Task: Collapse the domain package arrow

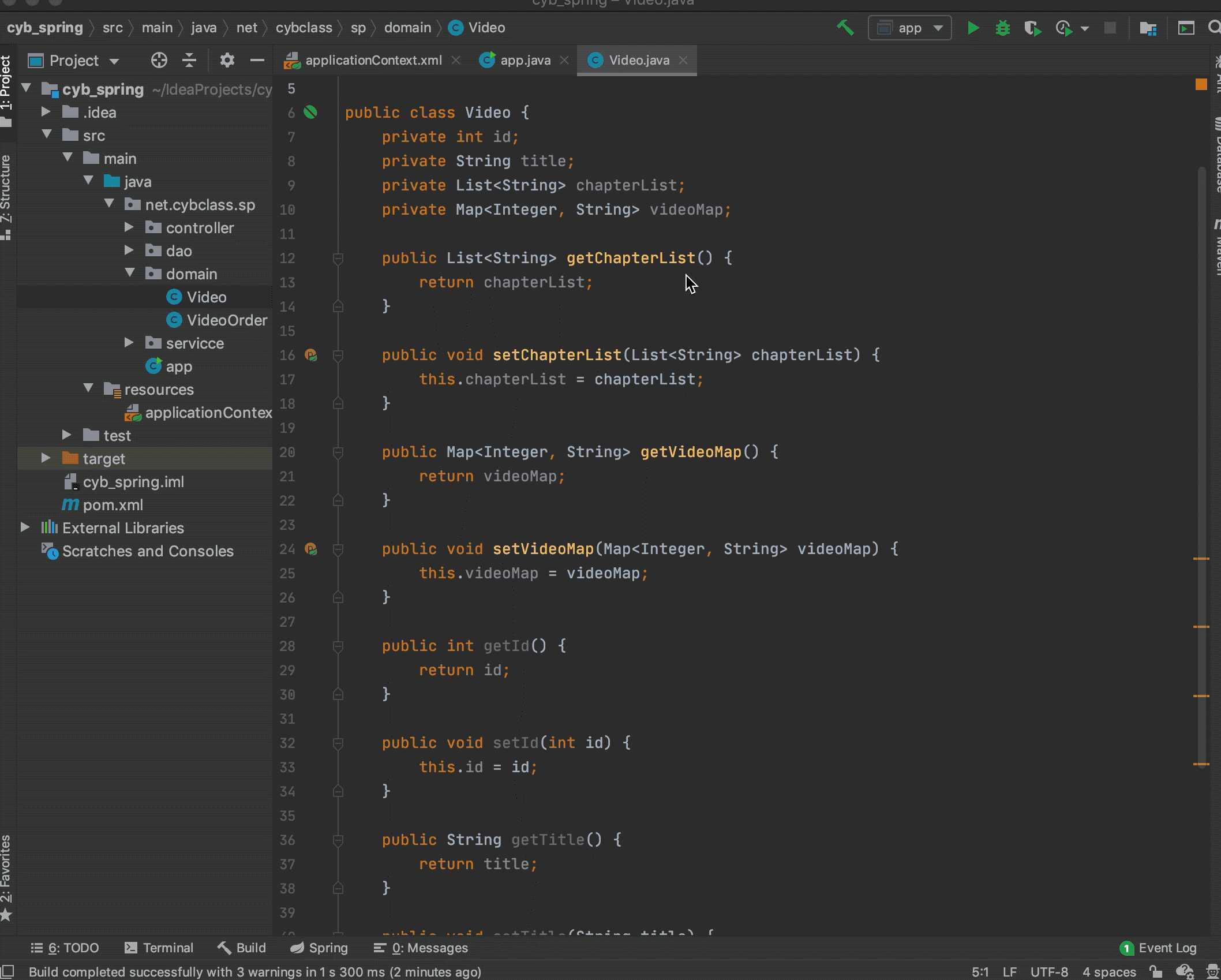Action: (130, 273)
